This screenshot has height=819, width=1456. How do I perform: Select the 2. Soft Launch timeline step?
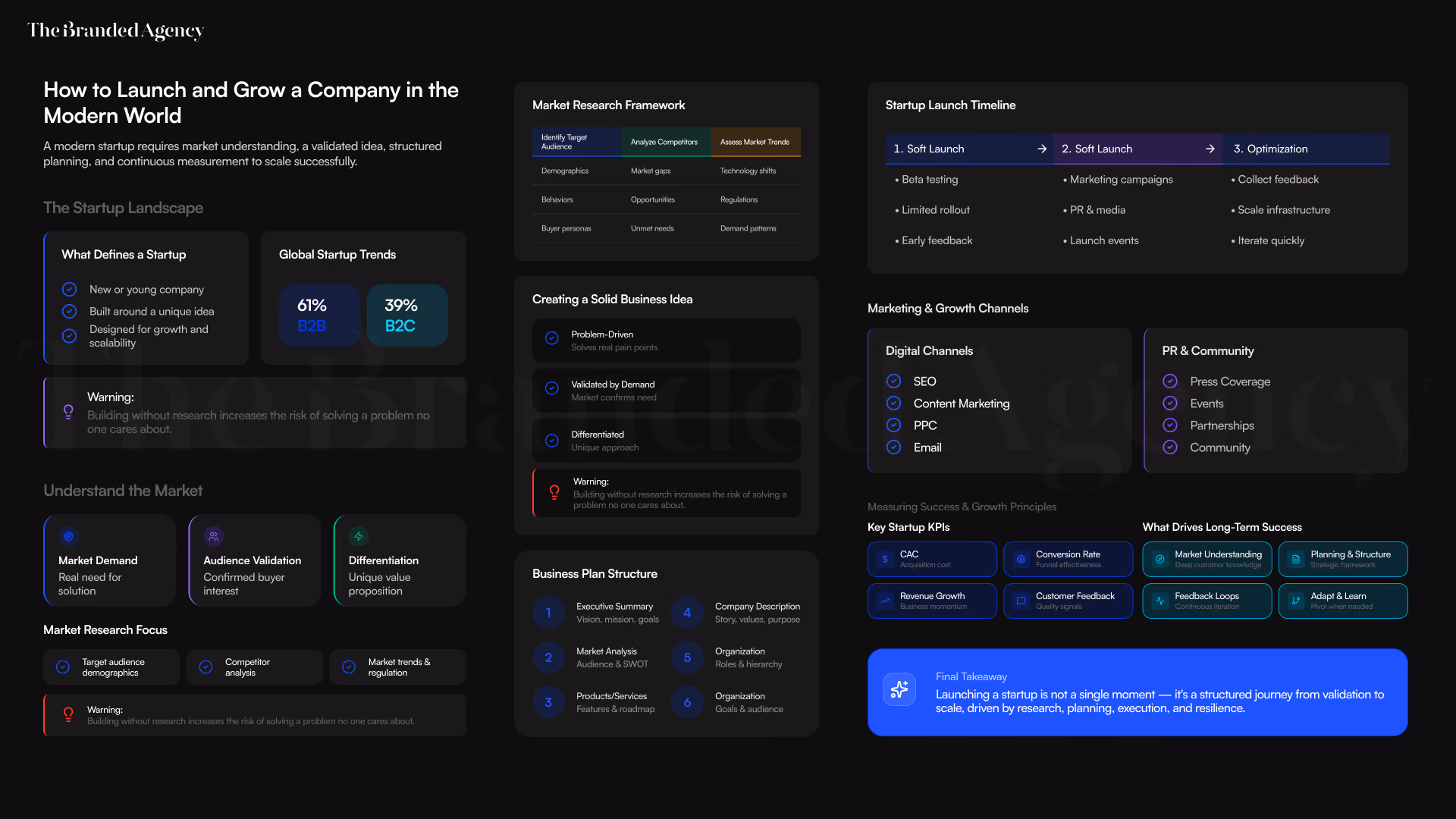pyautogui.click(x=1137, y=149)
